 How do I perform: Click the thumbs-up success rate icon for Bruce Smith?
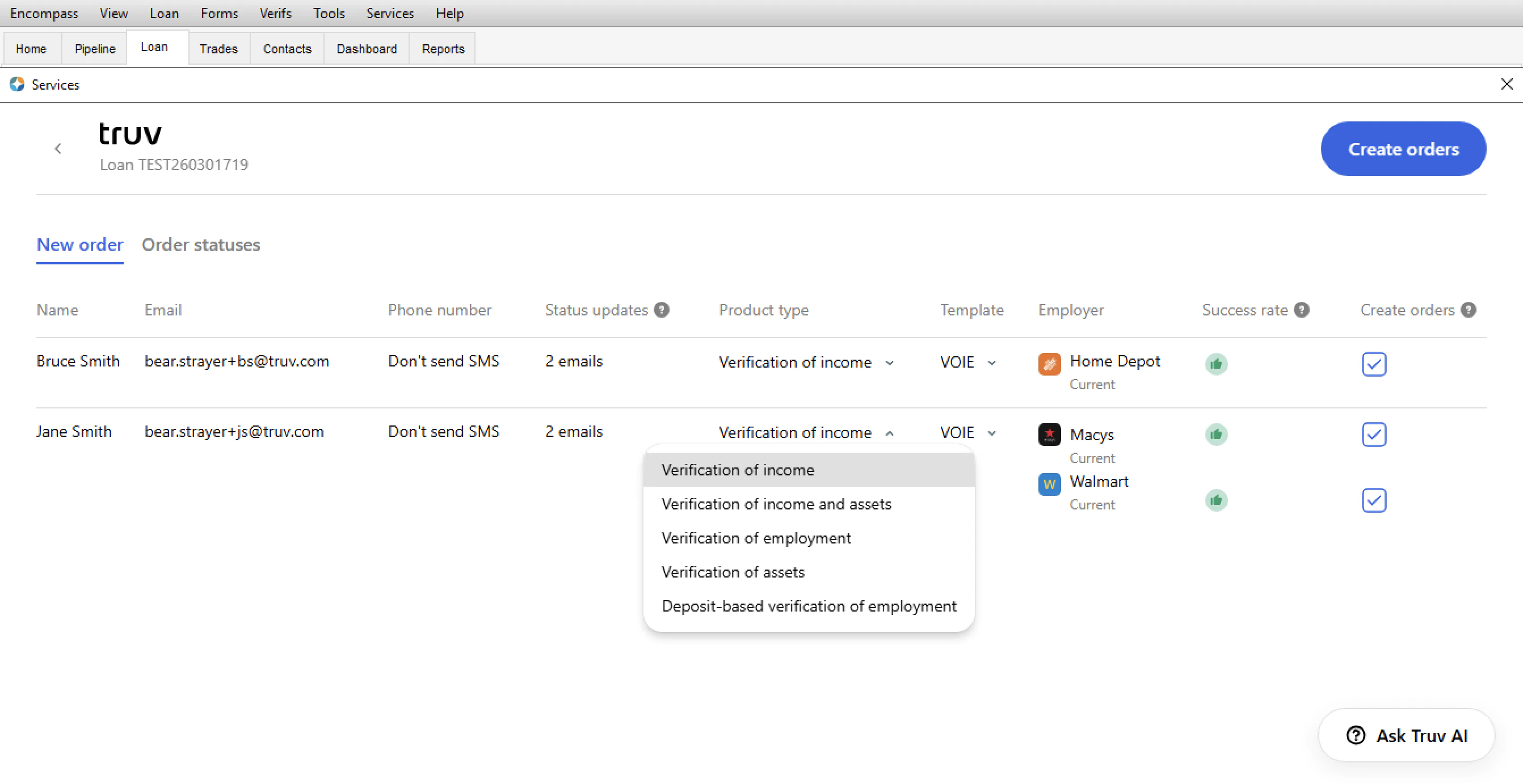[1216, 364]
